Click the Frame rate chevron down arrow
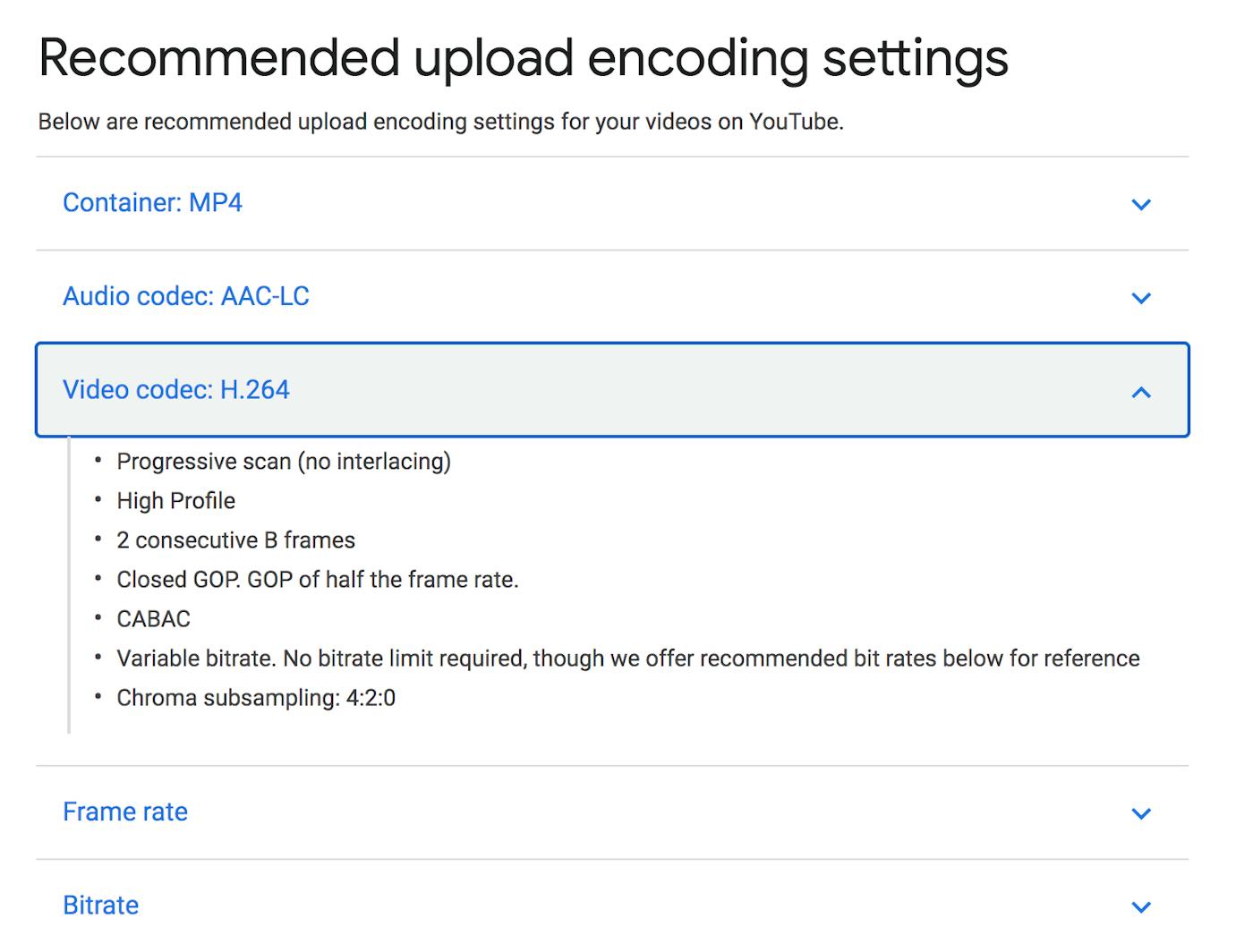This screenshot has width=1253, height=952. tap(1140, 813)
